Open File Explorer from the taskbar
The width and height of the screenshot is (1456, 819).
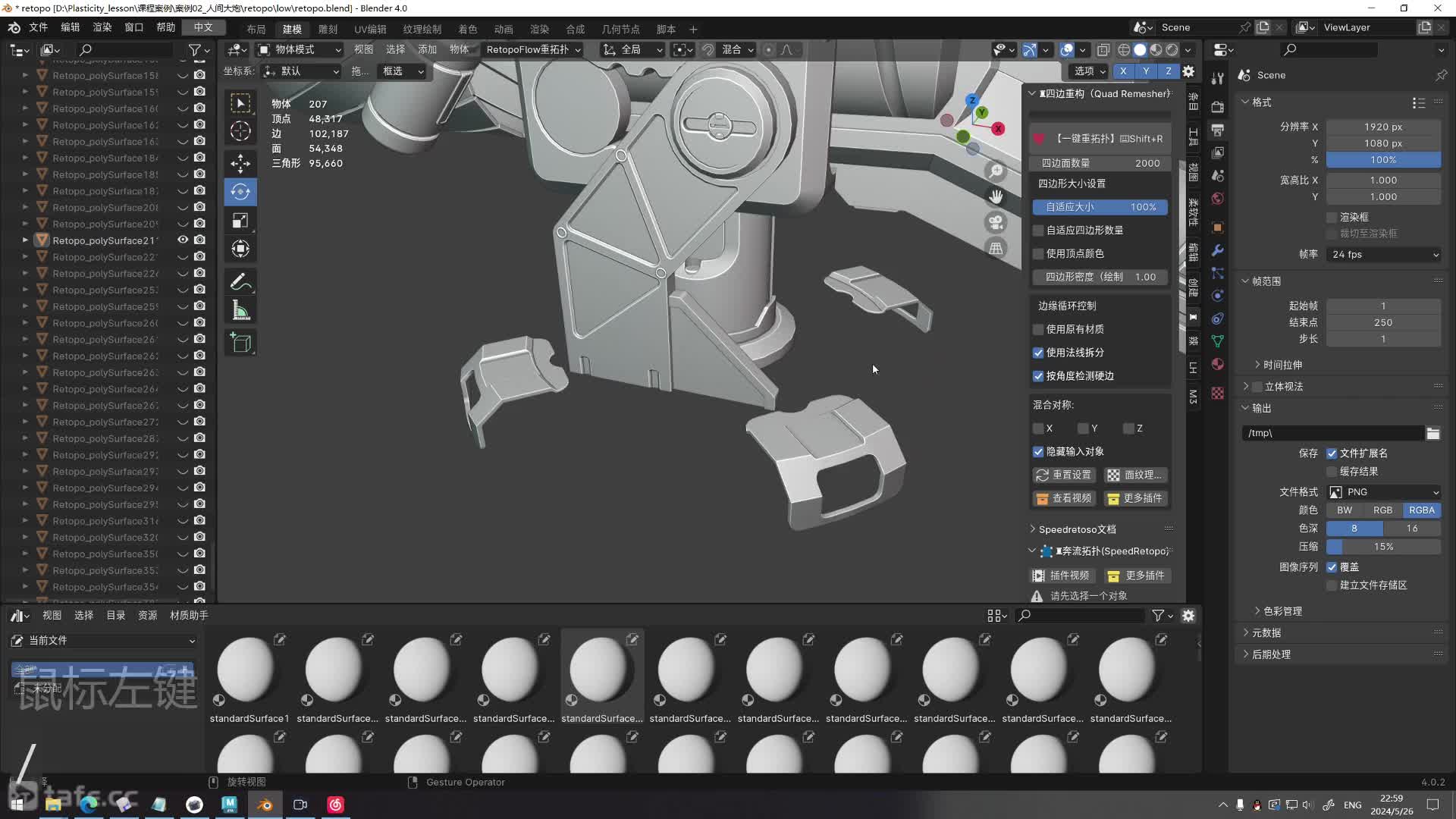click(53, 805)
